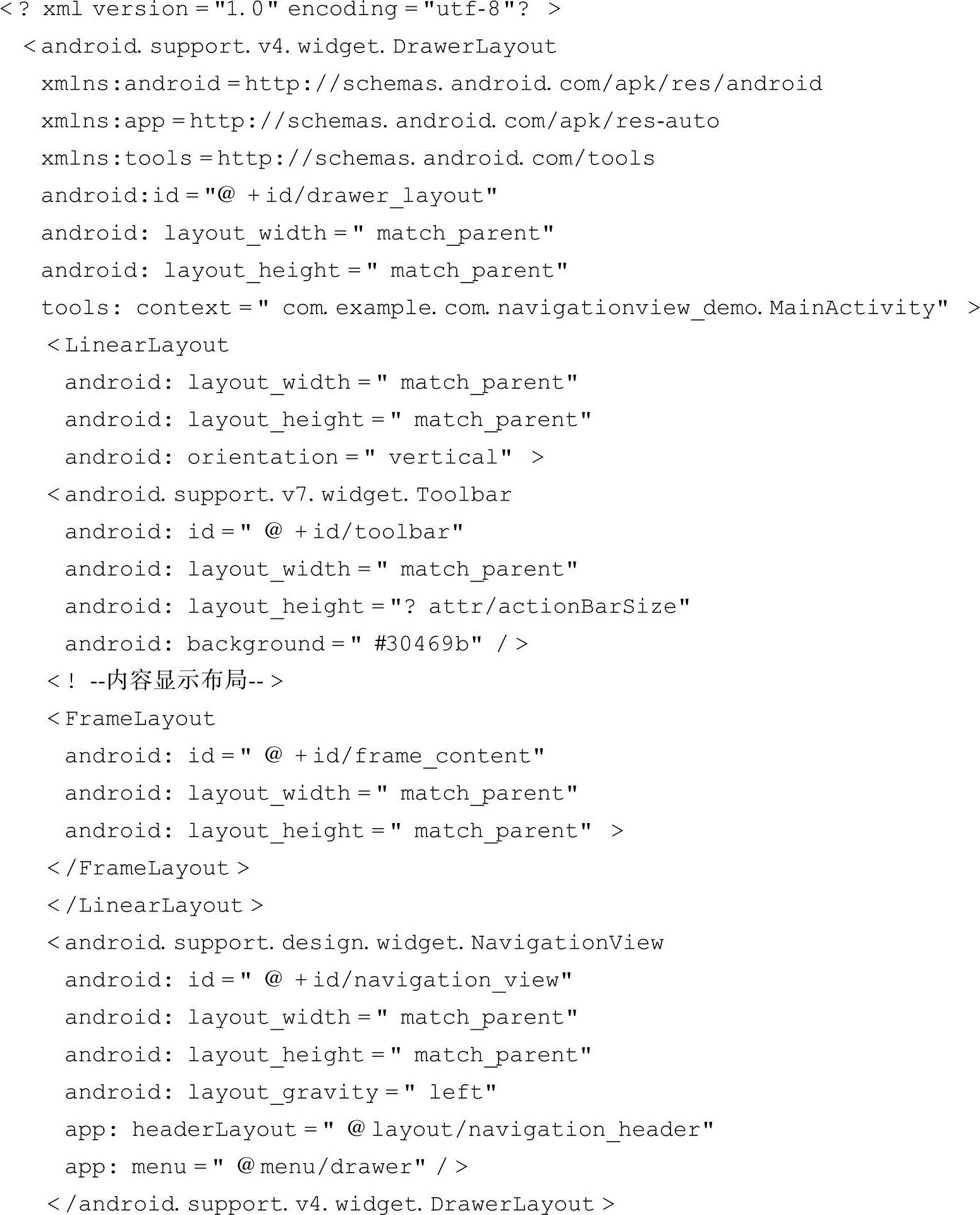Select the #30469b background color value
Screen dimensions: 980x1215
coord(424,644)
